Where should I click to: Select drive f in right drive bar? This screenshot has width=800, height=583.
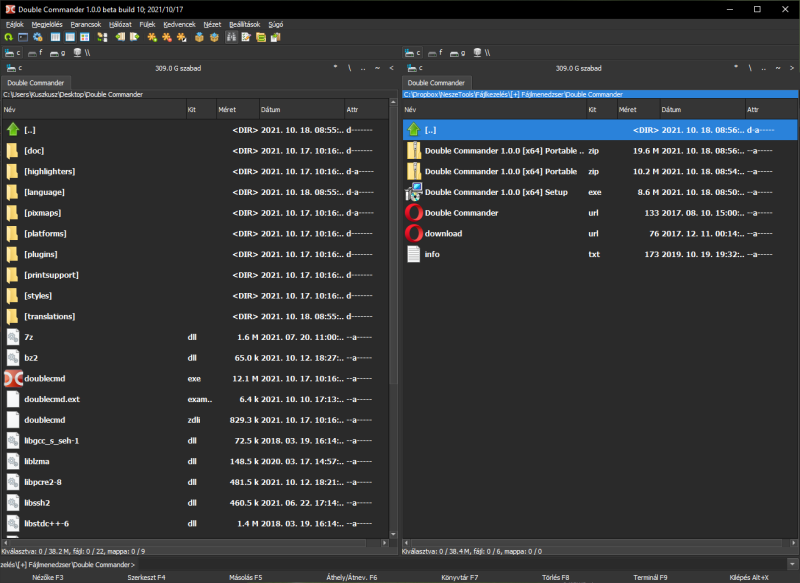436,53
